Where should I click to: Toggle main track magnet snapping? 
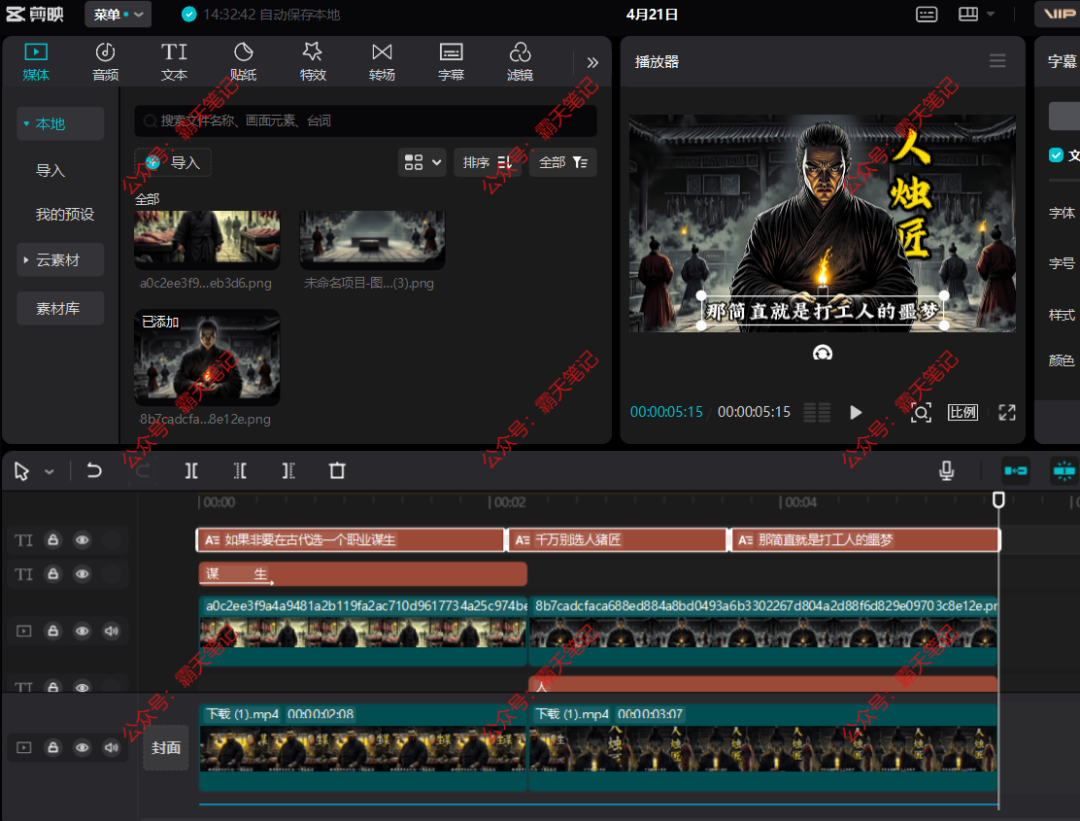pyautogui.click(x=1016, y=470)
